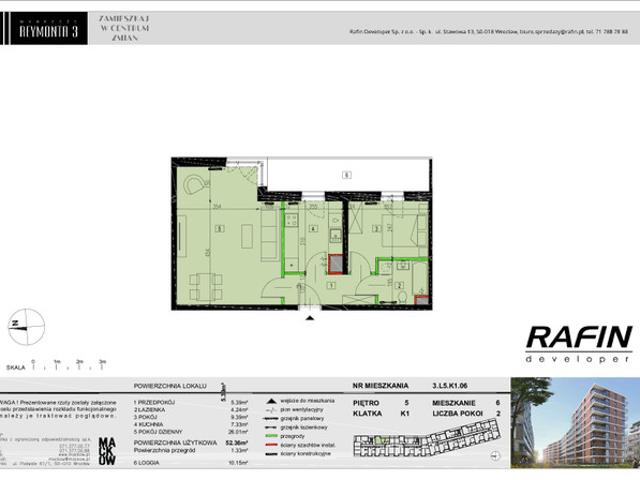
Task: Click the entrance arrow below the floor plan
Action: pyautogui.click(x=310, y=318)
